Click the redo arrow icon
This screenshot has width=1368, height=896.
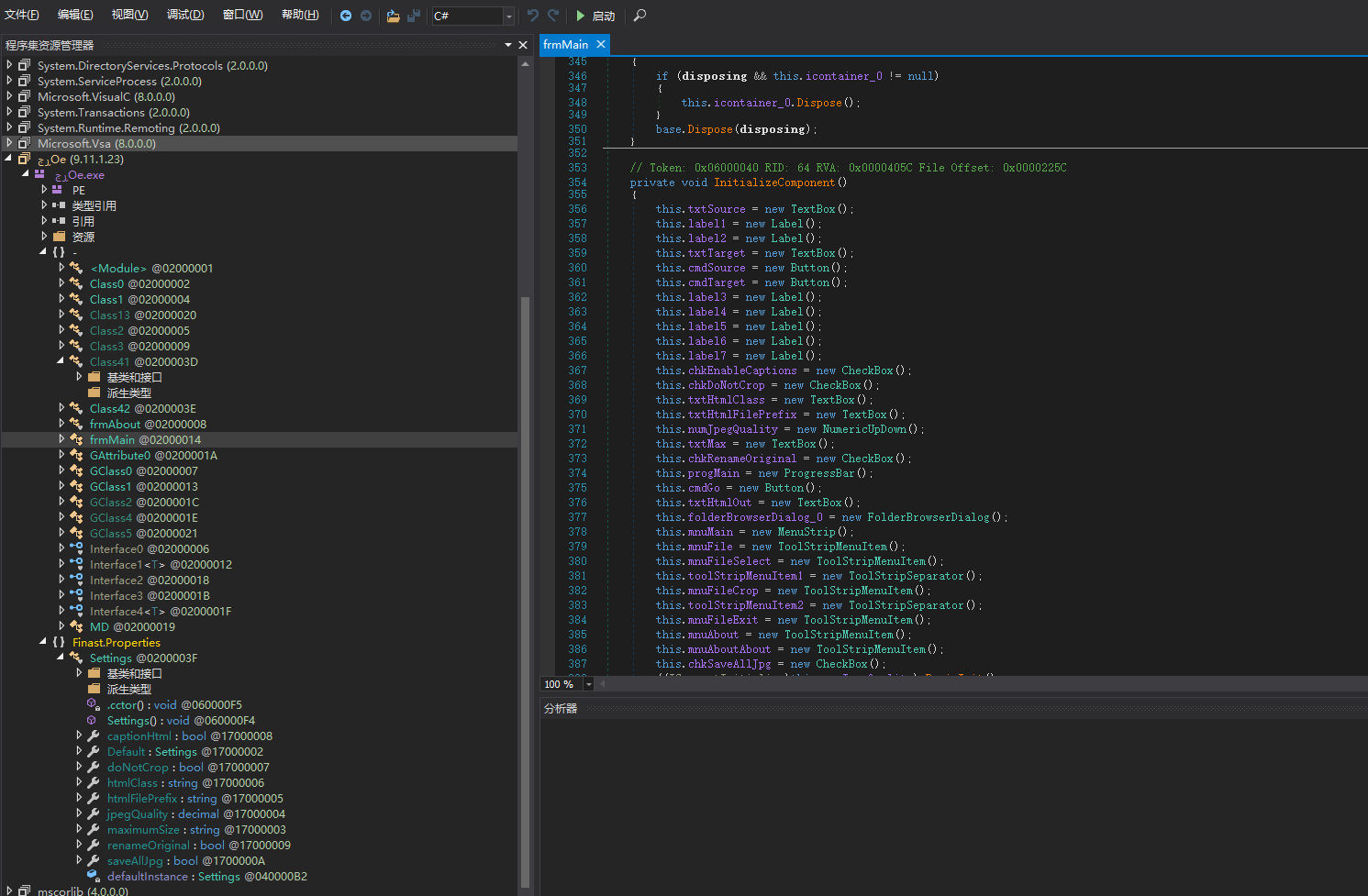point(553,16)
